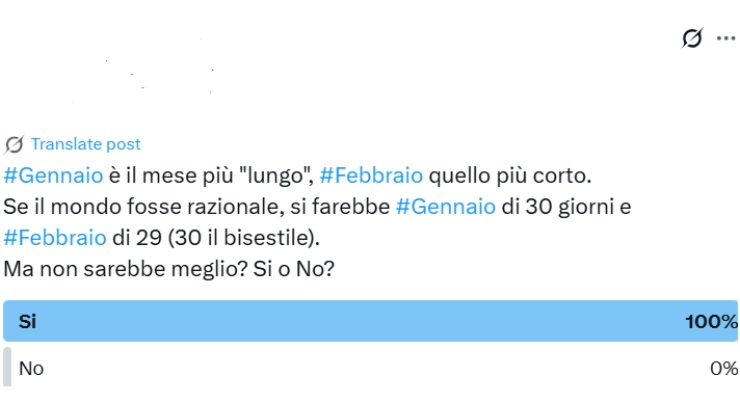This screenshot has height=420, width=740.
Task: Click the 100% poll result label
Action: [x=711, y=321]
